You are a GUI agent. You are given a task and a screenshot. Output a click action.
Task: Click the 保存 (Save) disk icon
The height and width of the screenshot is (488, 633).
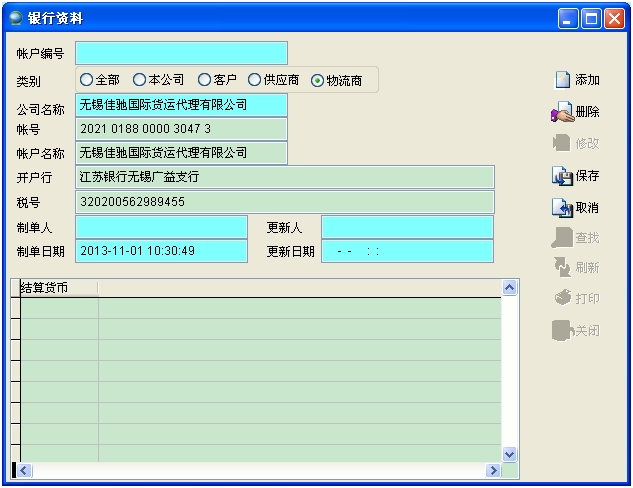(x=562, y=176)
